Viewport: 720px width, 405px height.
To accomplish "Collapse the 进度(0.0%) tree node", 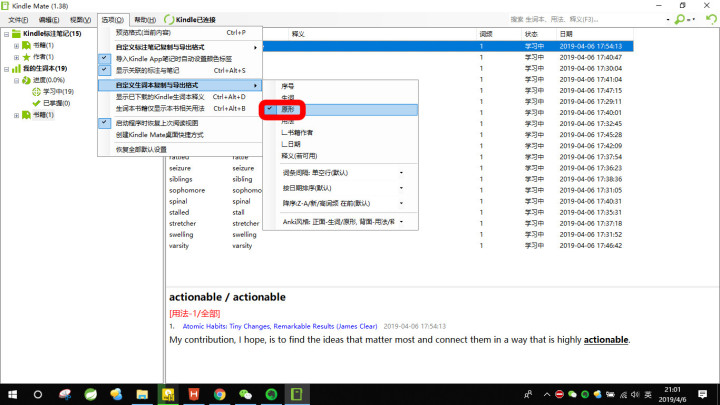I will pos(17,80).
